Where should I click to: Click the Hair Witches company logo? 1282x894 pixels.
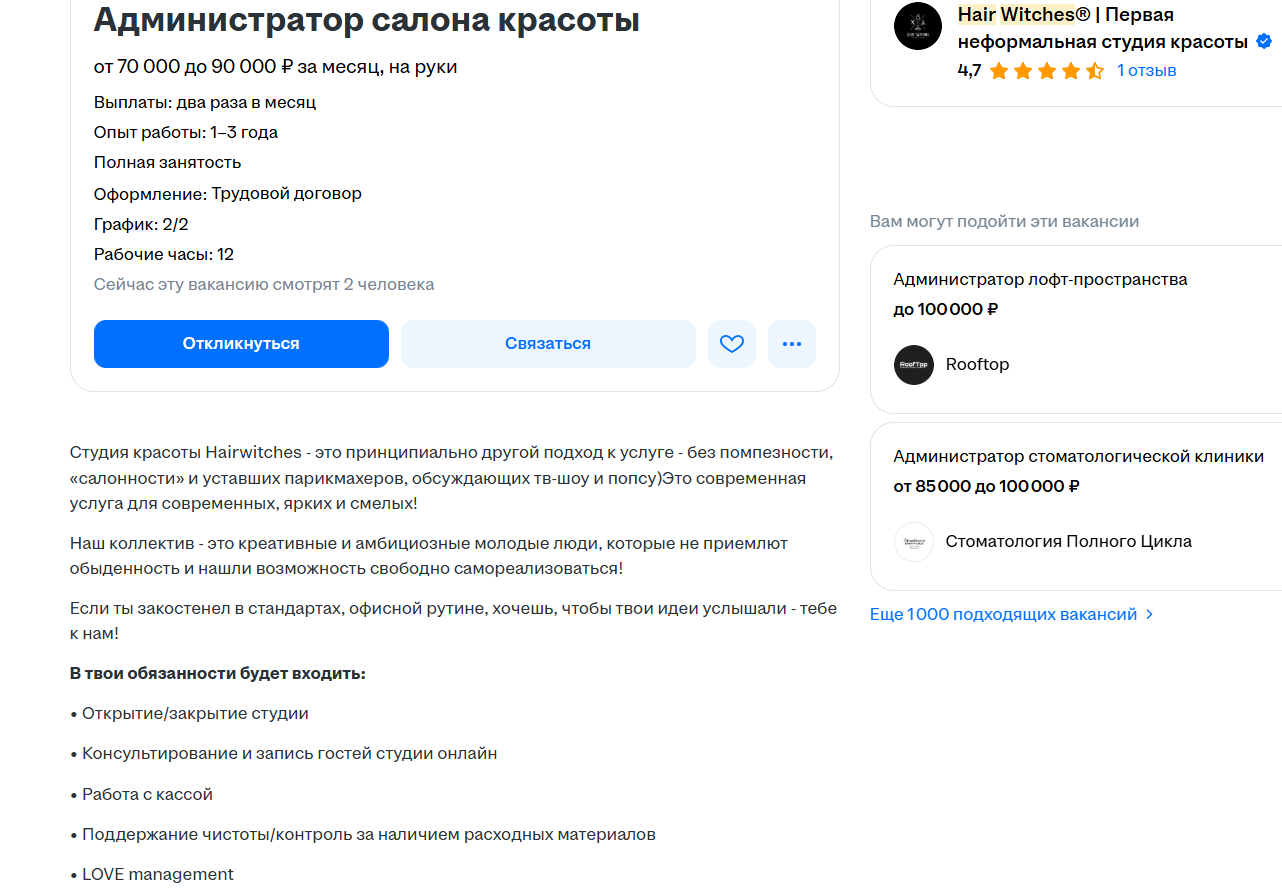point(917,27)
